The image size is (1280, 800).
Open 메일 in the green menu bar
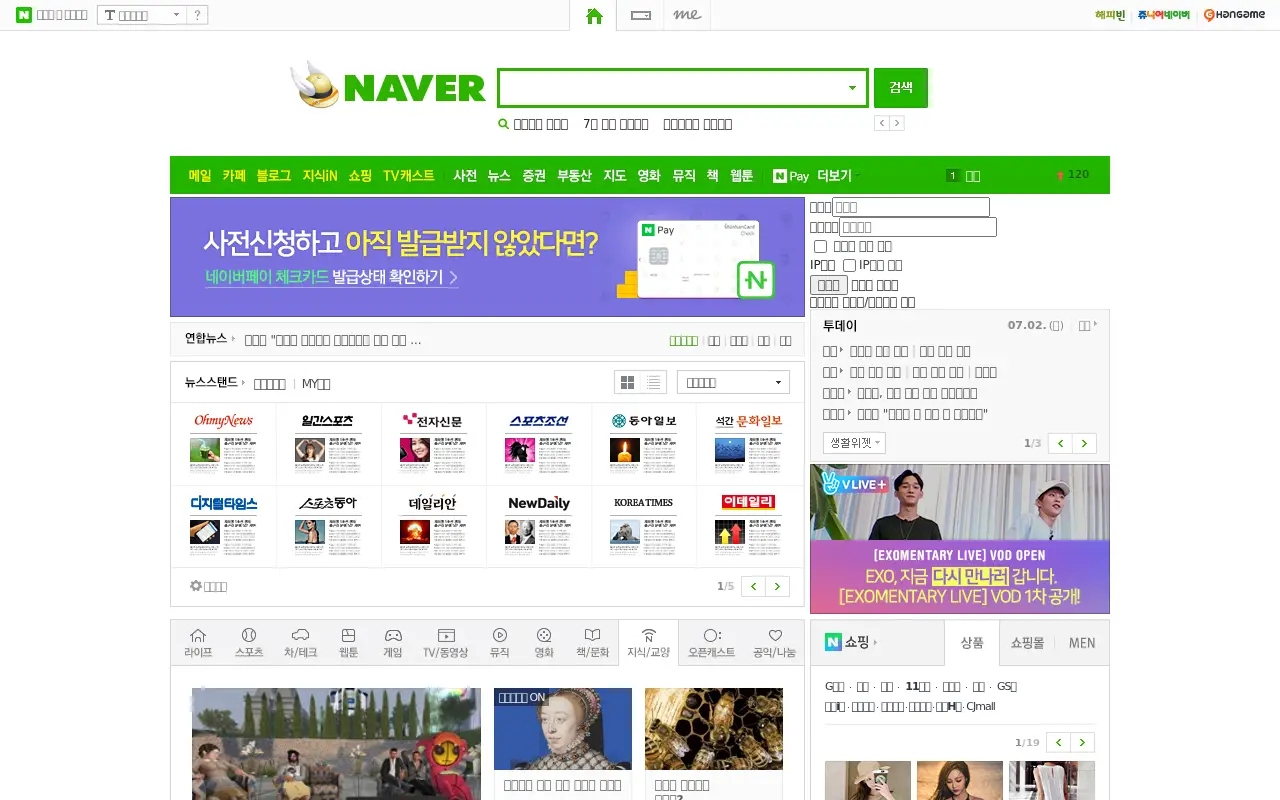pyautogui.click(x=200, y=176)
